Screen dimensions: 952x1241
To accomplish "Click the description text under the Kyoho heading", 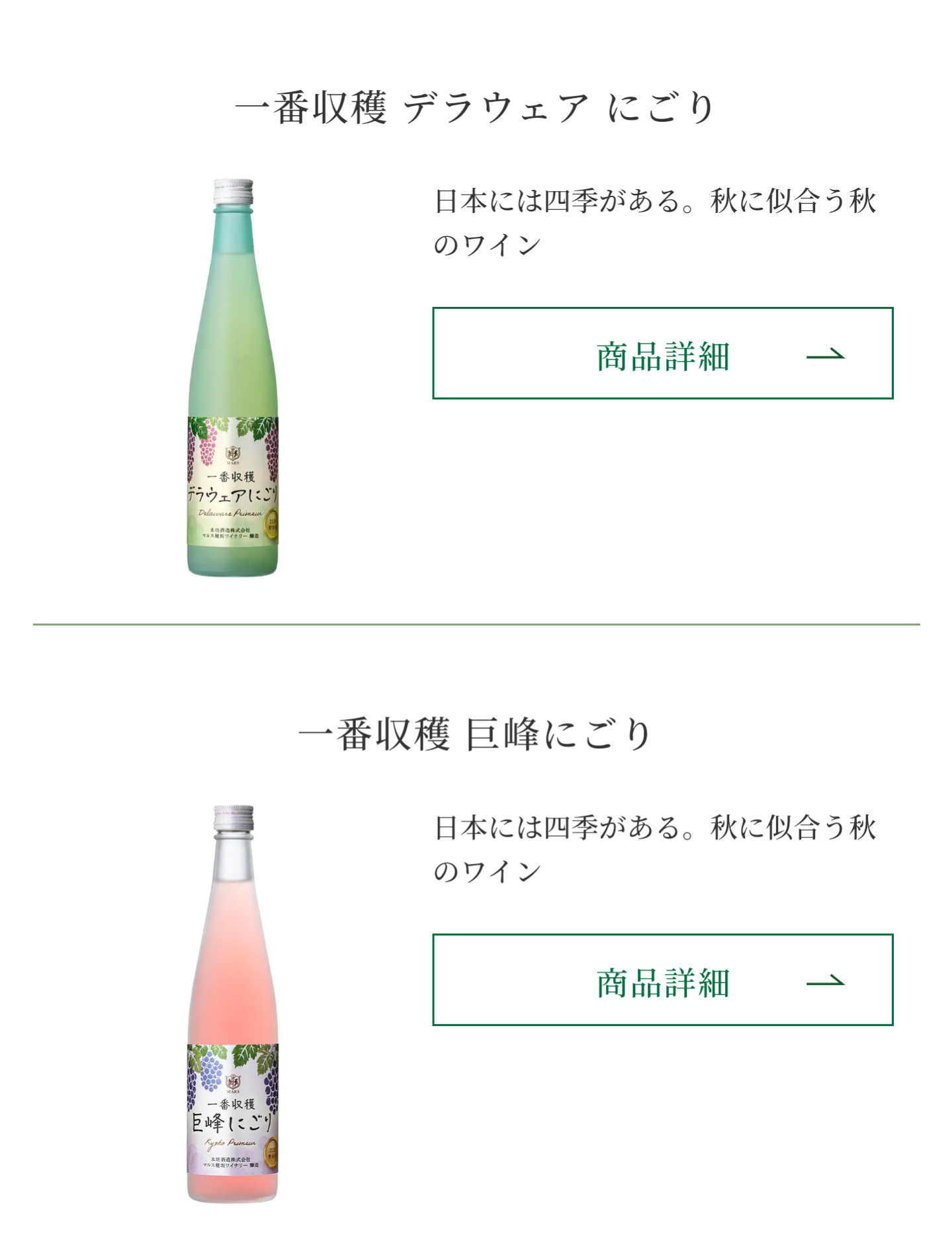I will (x=654, y=849).
